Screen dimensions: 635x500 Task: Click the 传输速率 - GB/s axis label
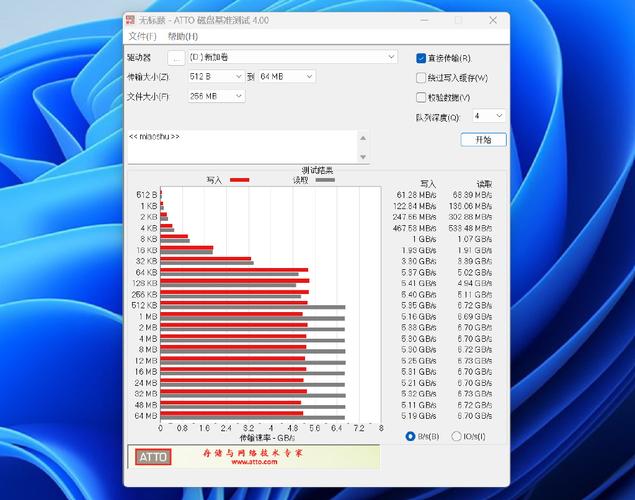pyautogui.click(x=267, y=438)
